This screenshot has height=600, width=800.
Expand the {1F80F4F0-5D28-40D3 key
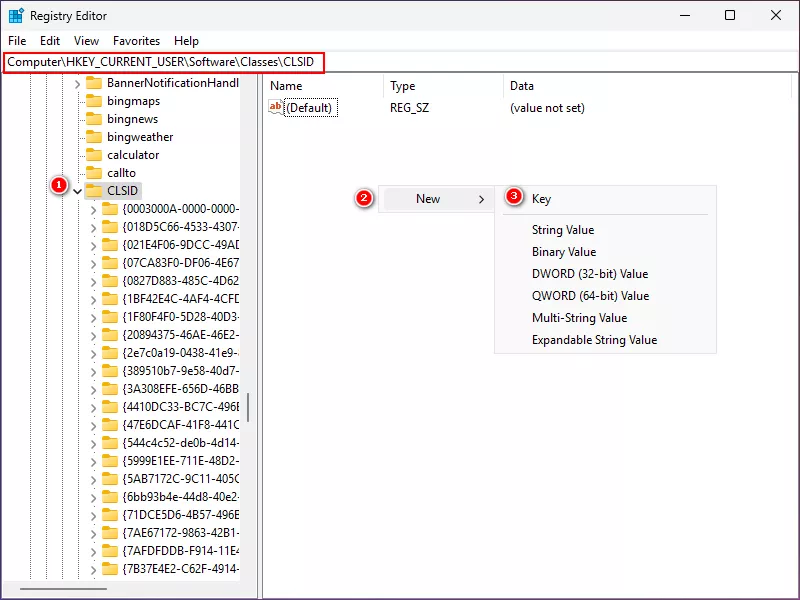93,318
